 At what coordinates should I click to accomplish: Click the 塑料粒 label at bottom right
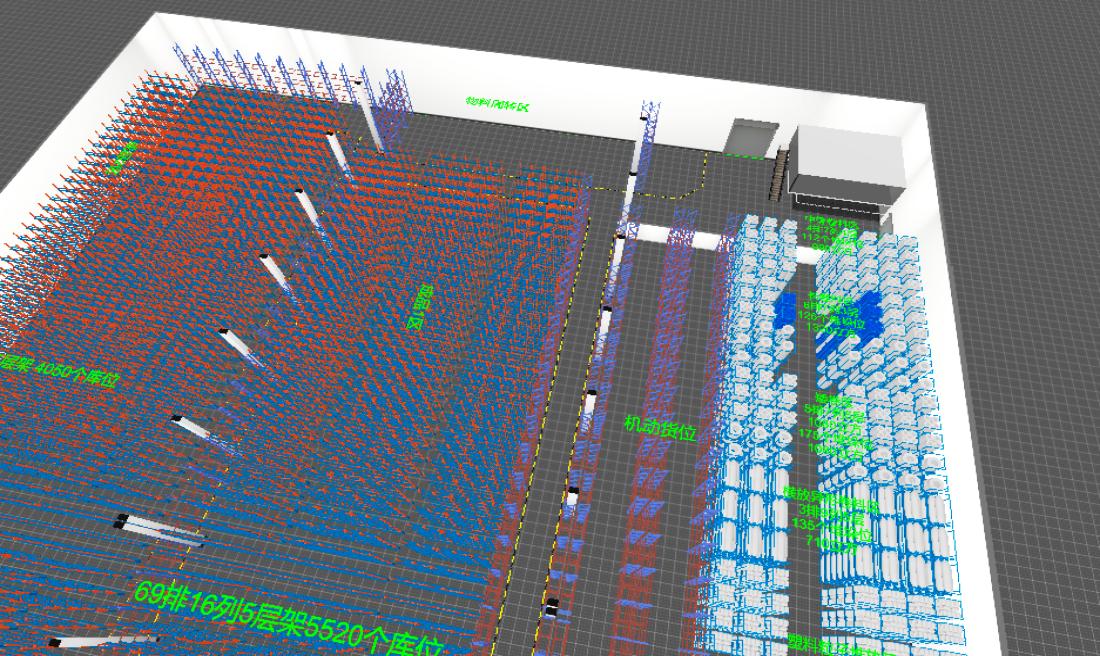click(838, 645)
